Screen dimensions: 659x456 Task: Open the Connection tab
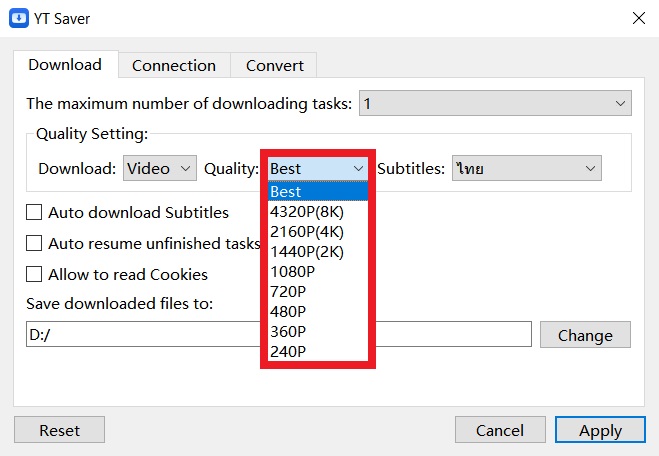click(174, 66)
